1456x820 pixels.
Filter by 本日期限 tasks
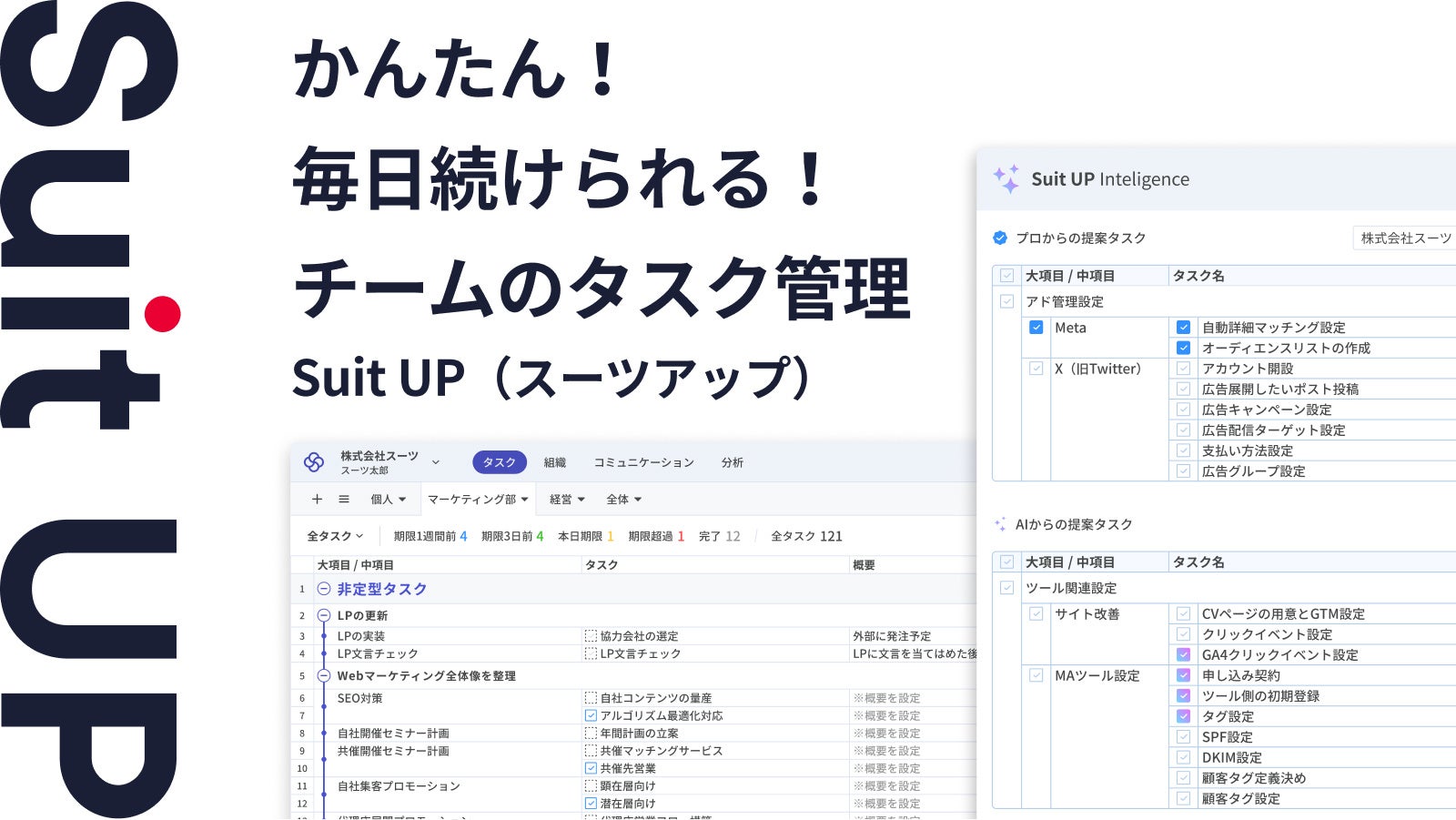(586, 536)
